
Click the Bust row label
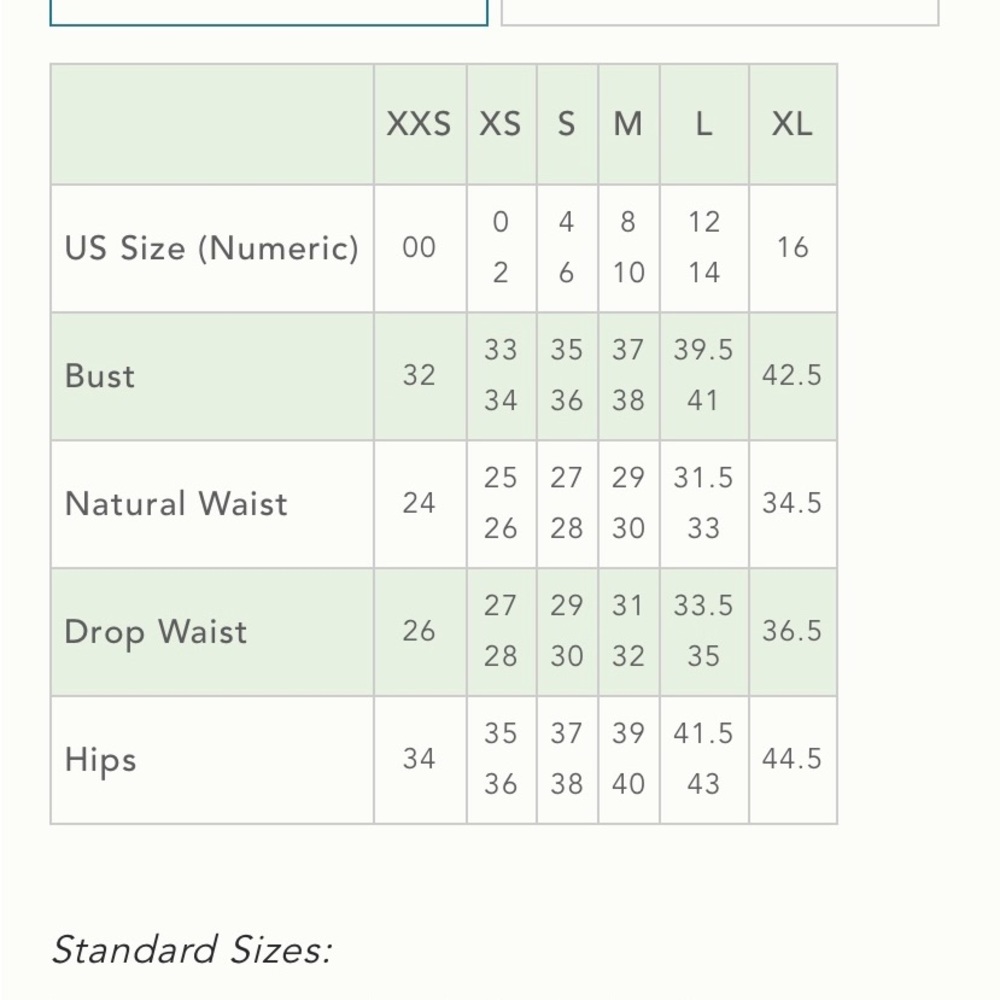(100, 376)
